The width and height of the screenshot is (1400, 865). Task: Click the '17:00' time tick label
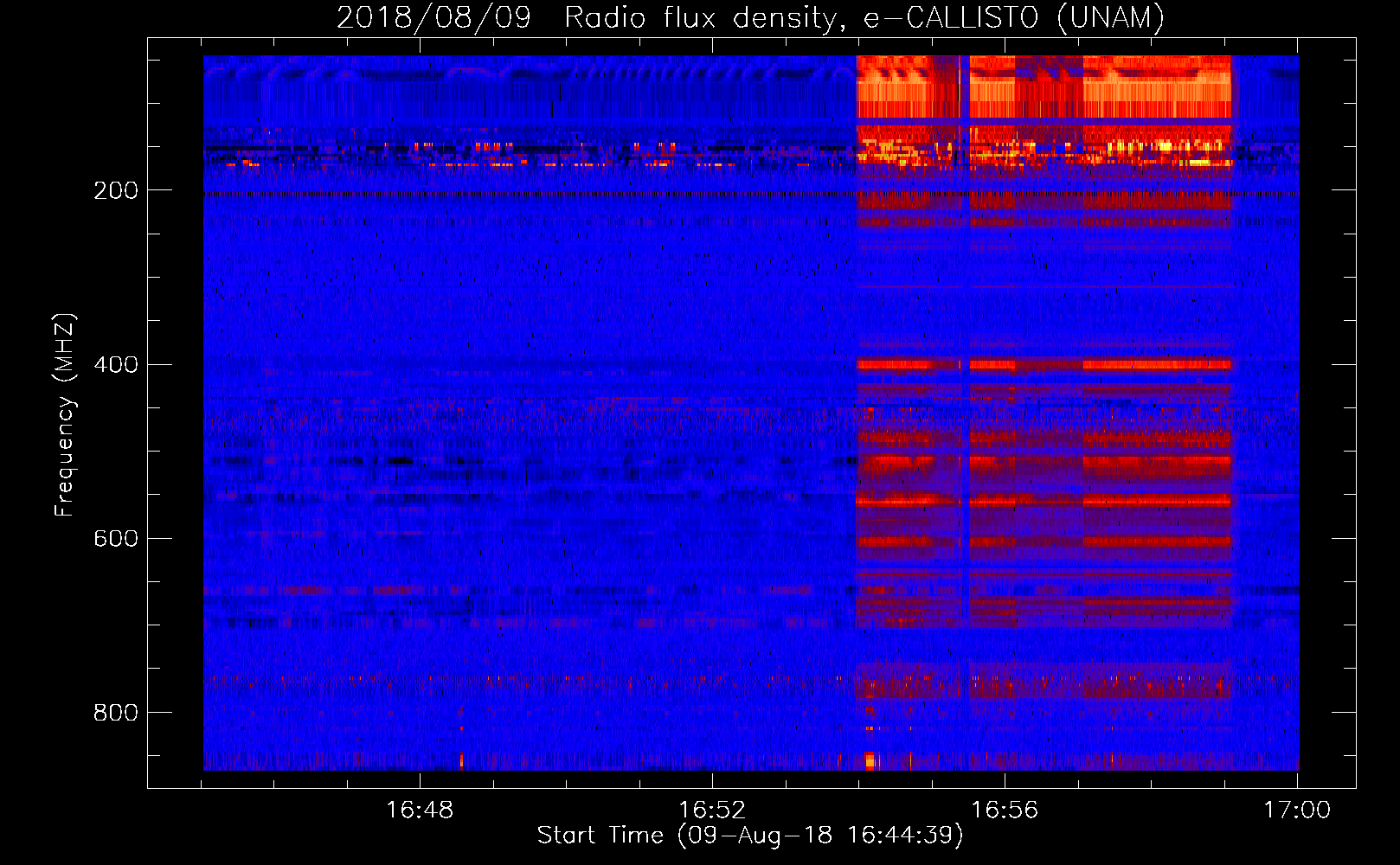point(1297,811)
